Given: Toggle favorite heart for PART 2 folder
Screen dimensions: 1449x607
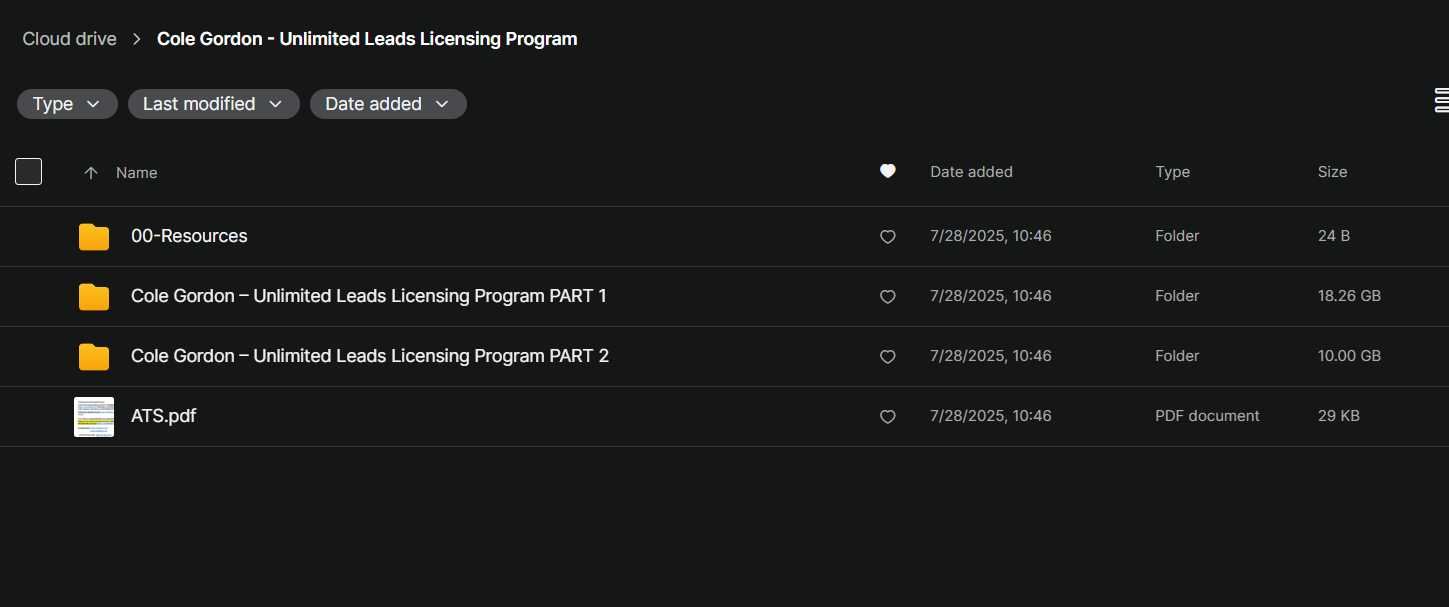Looking at the screenshot, I should coord(887,357).
